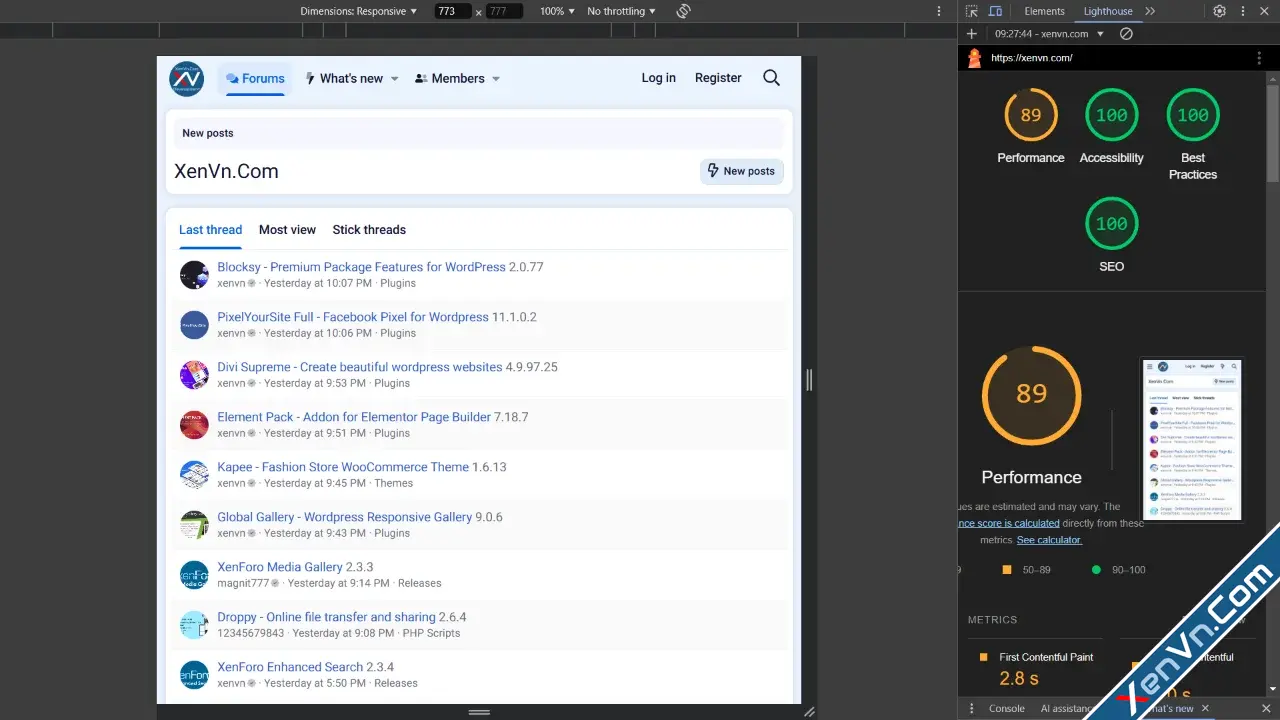The image size is (1280, 720).
Task: Open Blocksy Premium Package thread
Action: click(361, 267)
